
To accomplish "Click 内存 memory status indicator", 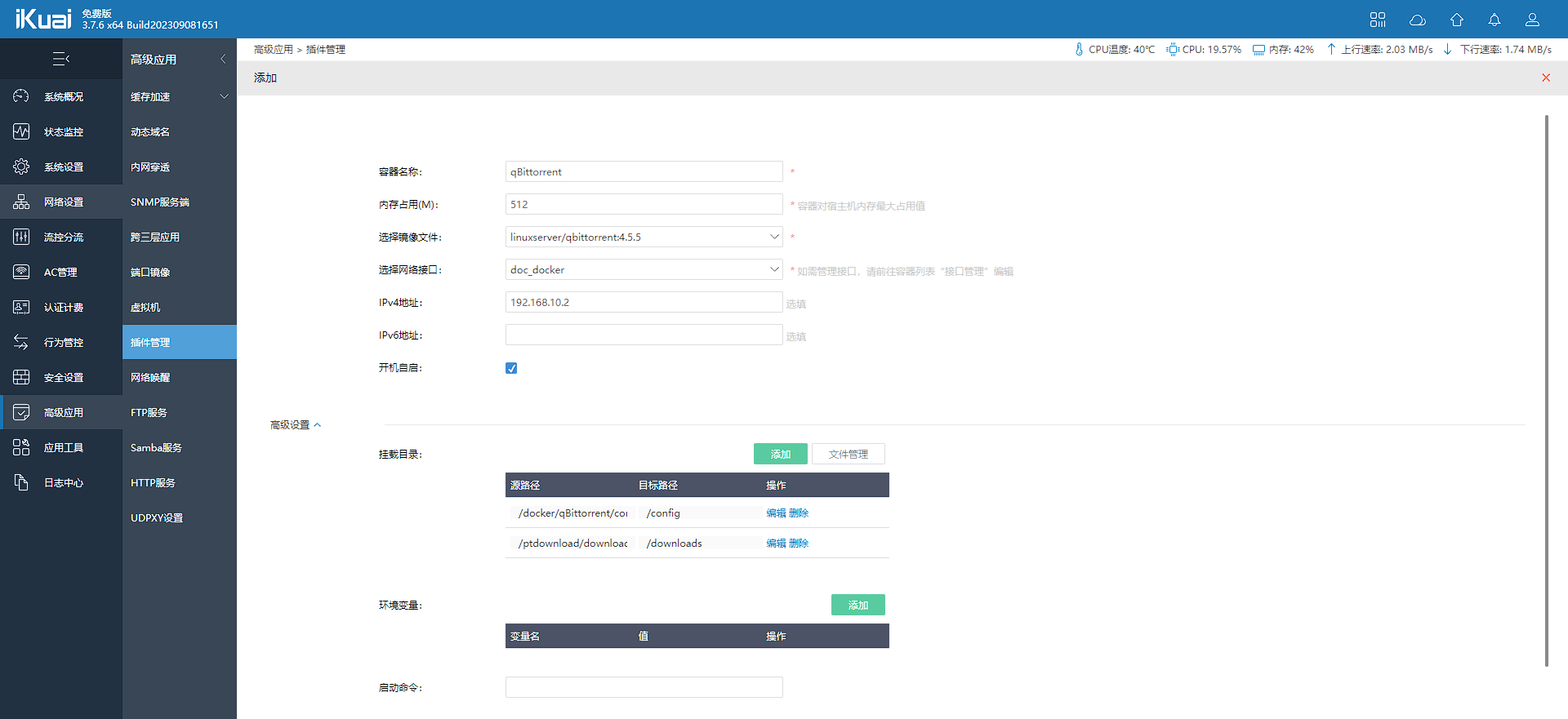I will tap(1284, 50).
